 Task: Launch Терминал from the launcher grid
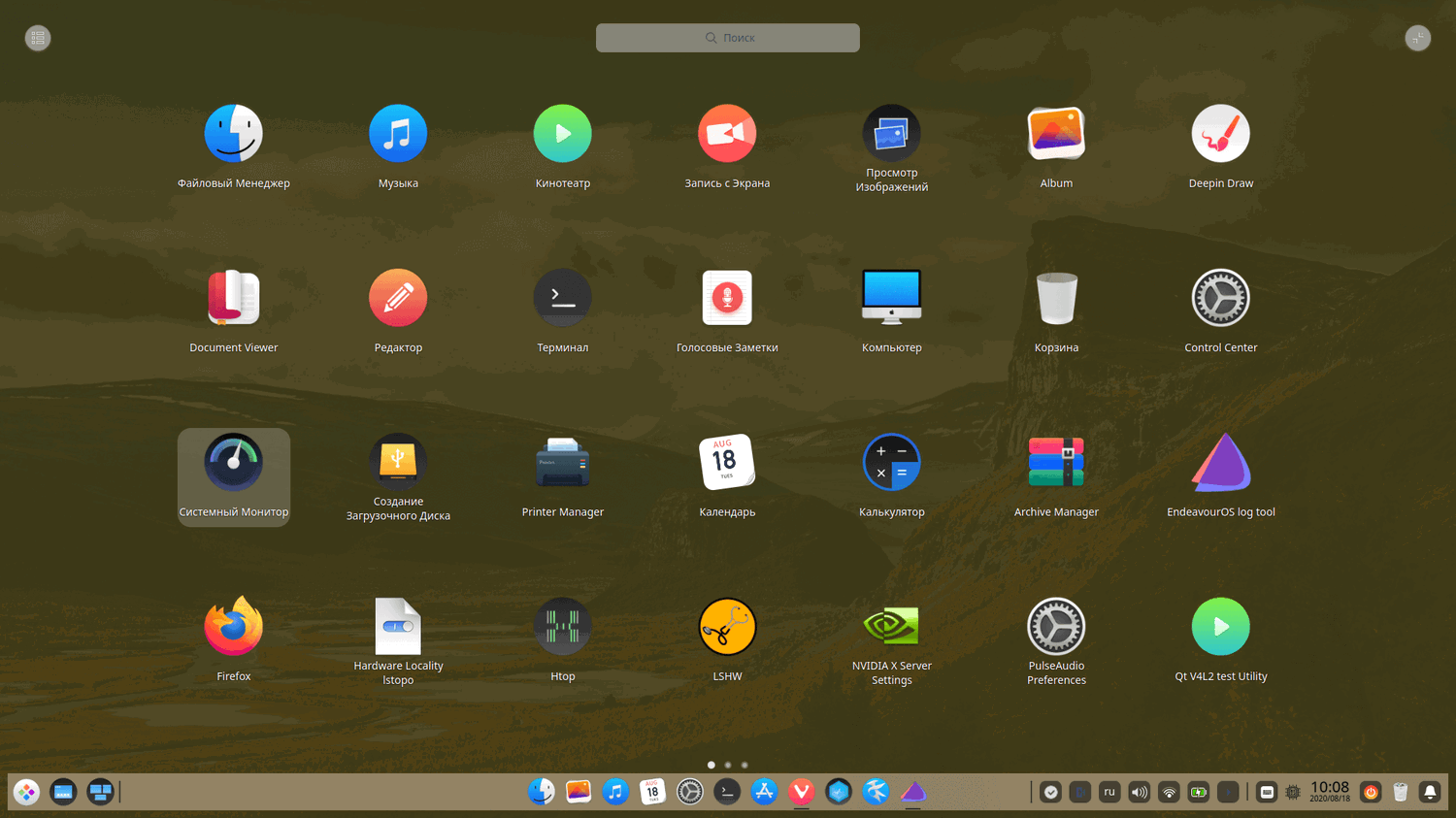coord(563,298)
